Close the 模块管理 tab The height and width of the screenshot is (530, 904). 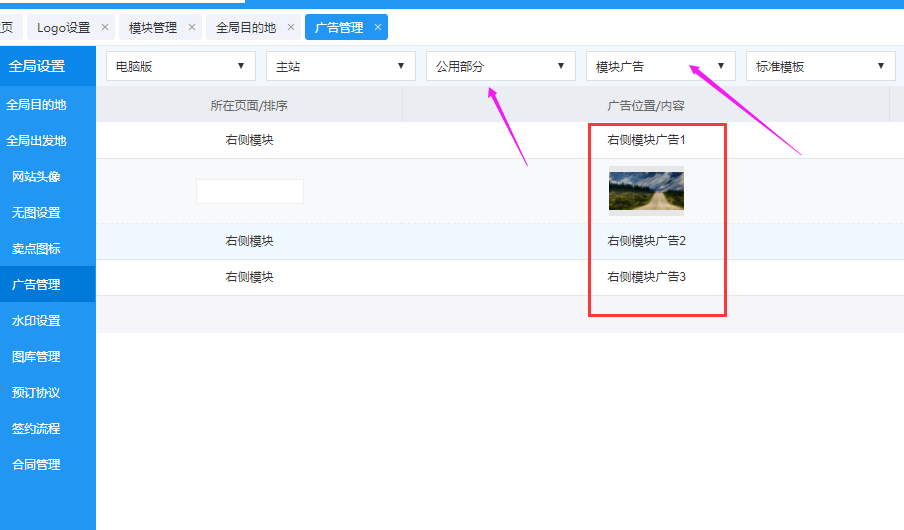(x=192, y=28)
